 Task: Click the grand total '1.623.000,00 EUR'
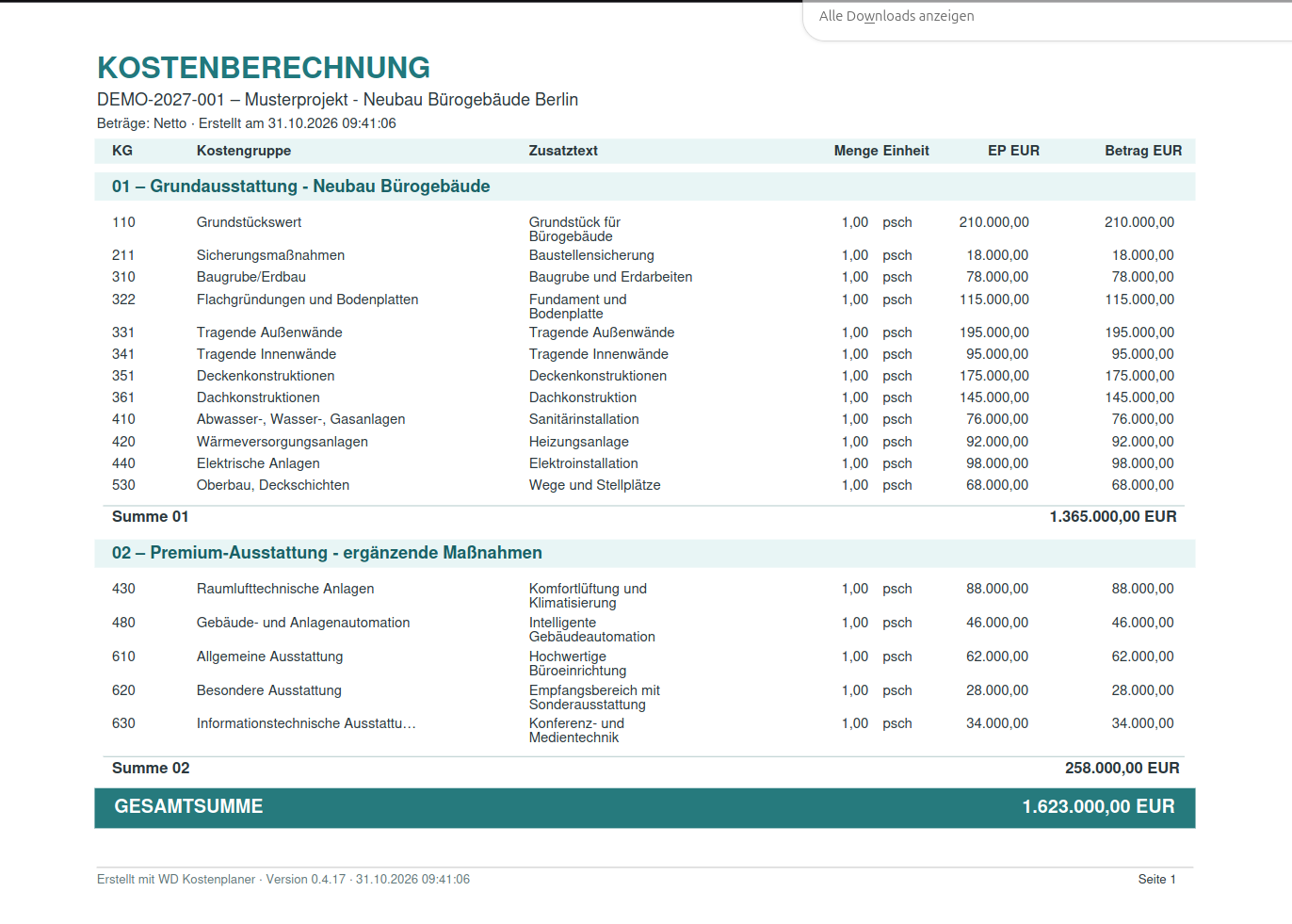(x=1099, y=806)
